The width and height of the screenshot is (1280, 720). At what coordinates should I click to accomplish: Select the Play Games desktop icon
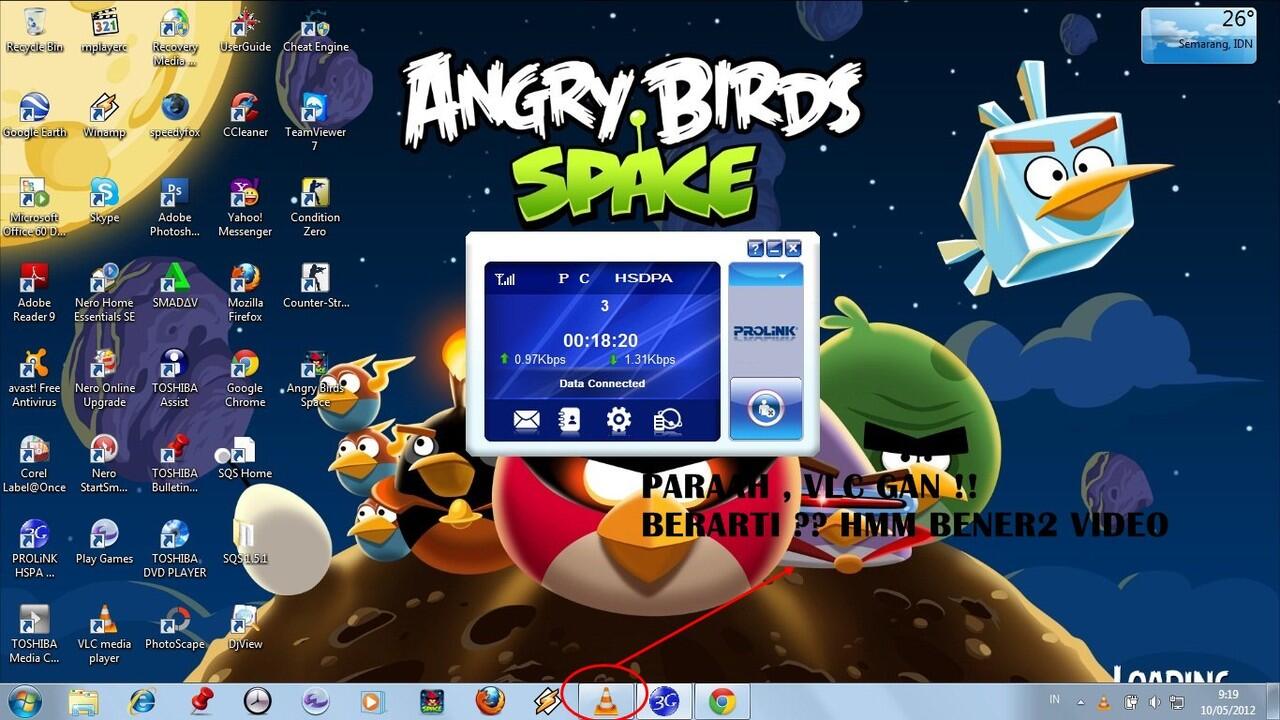tap(104, 542)
